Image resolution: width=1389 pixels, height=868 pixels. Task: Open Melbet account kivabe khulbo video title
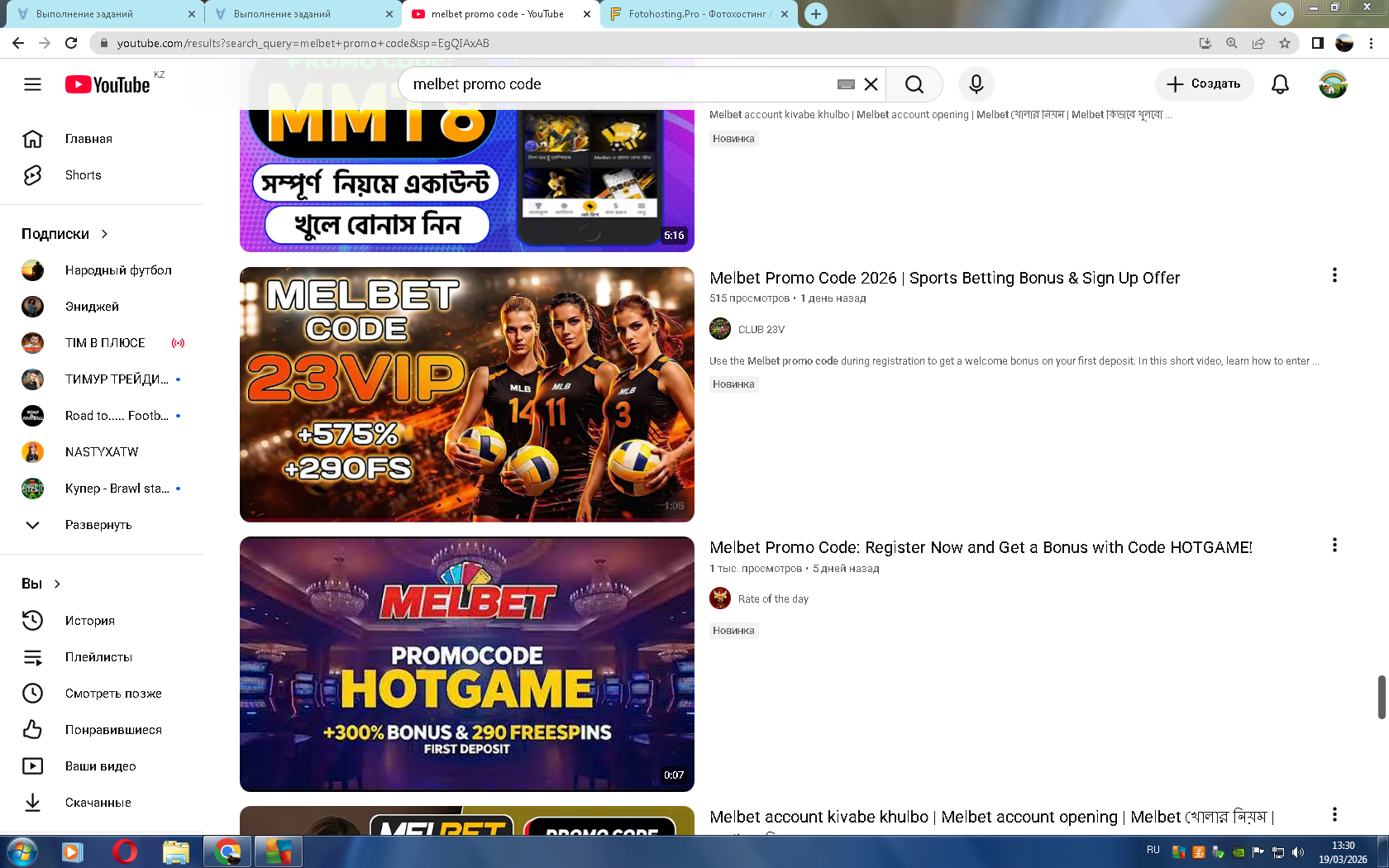coord(992,818)
